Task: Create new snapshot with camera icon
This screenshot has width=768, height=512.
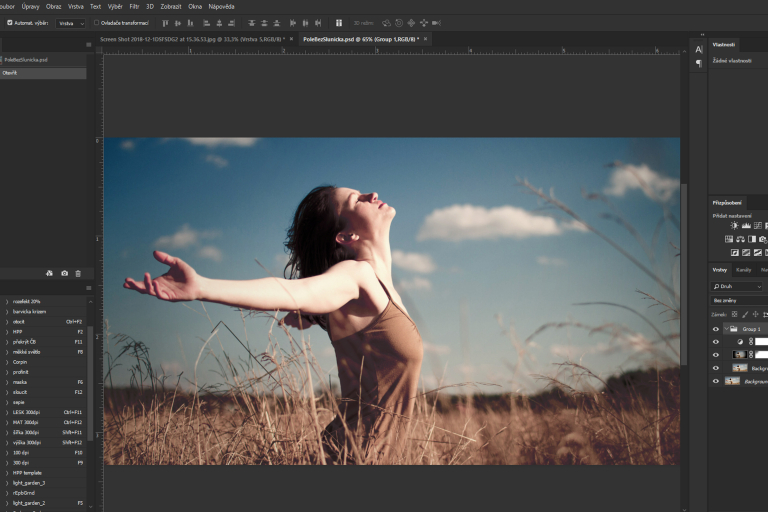Action: 65,273
